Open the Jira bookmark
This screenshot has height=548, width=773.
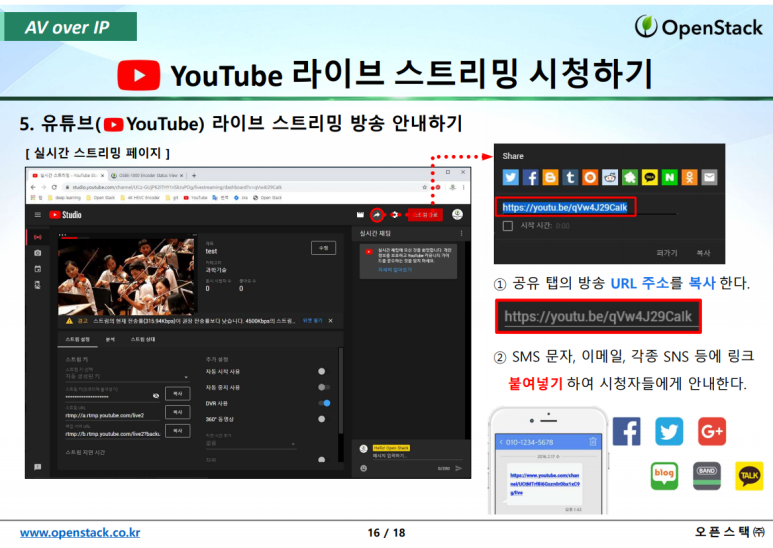(241, 198)
